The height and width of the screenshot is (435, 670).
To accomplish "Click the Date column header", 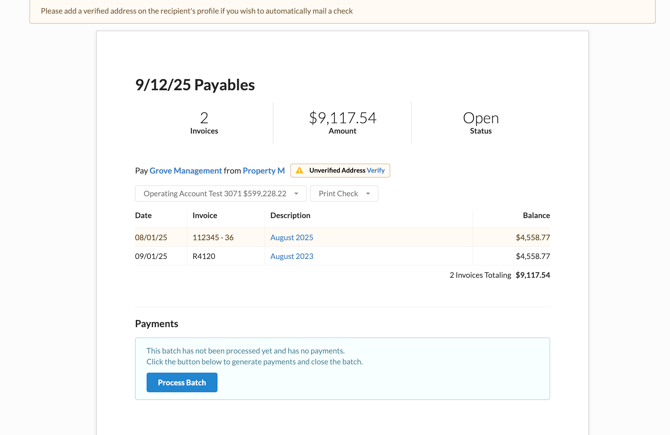I will pyautogui.click(x=144, y=216).
